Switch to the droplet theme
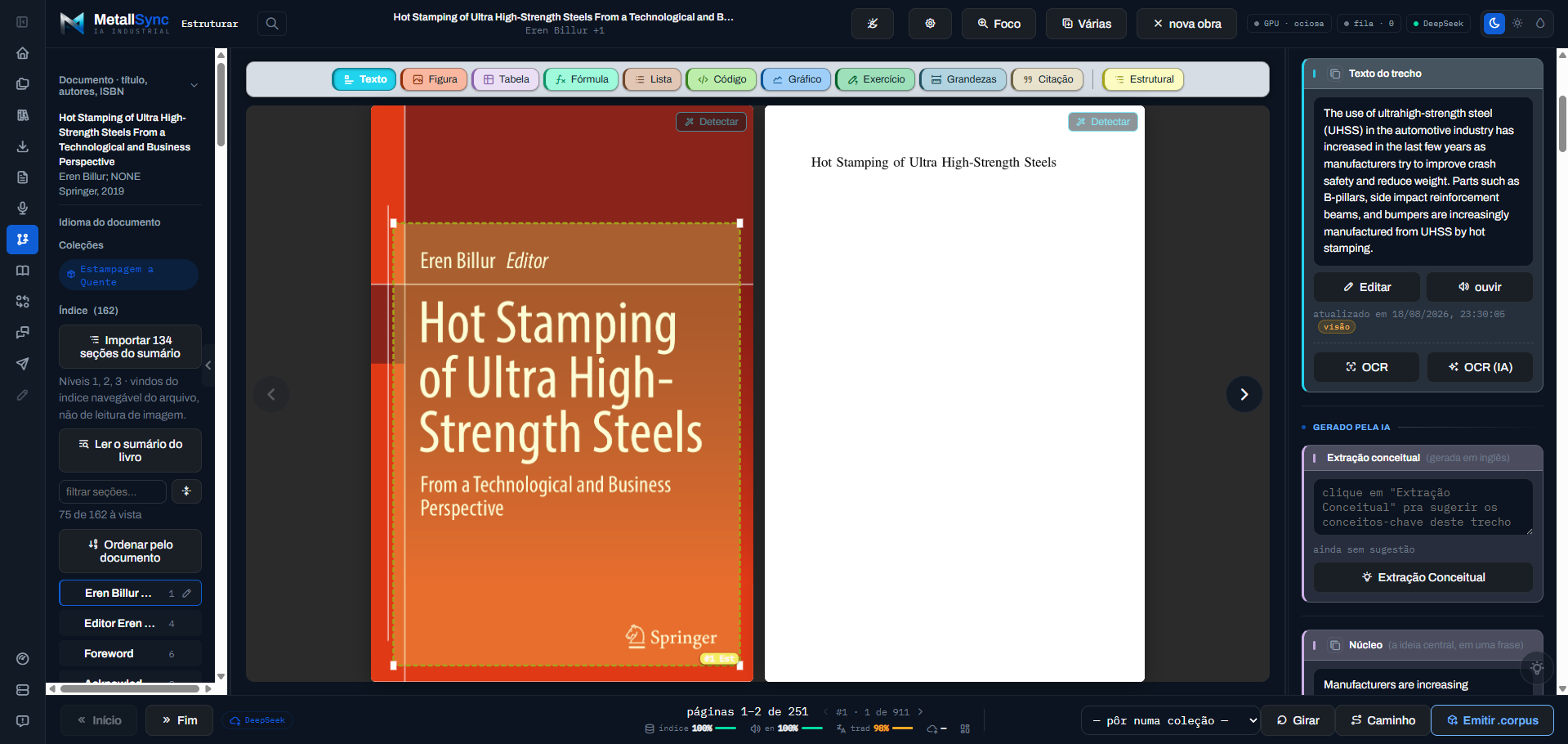Screen dimensions: 1568x744 [1540, 24]
